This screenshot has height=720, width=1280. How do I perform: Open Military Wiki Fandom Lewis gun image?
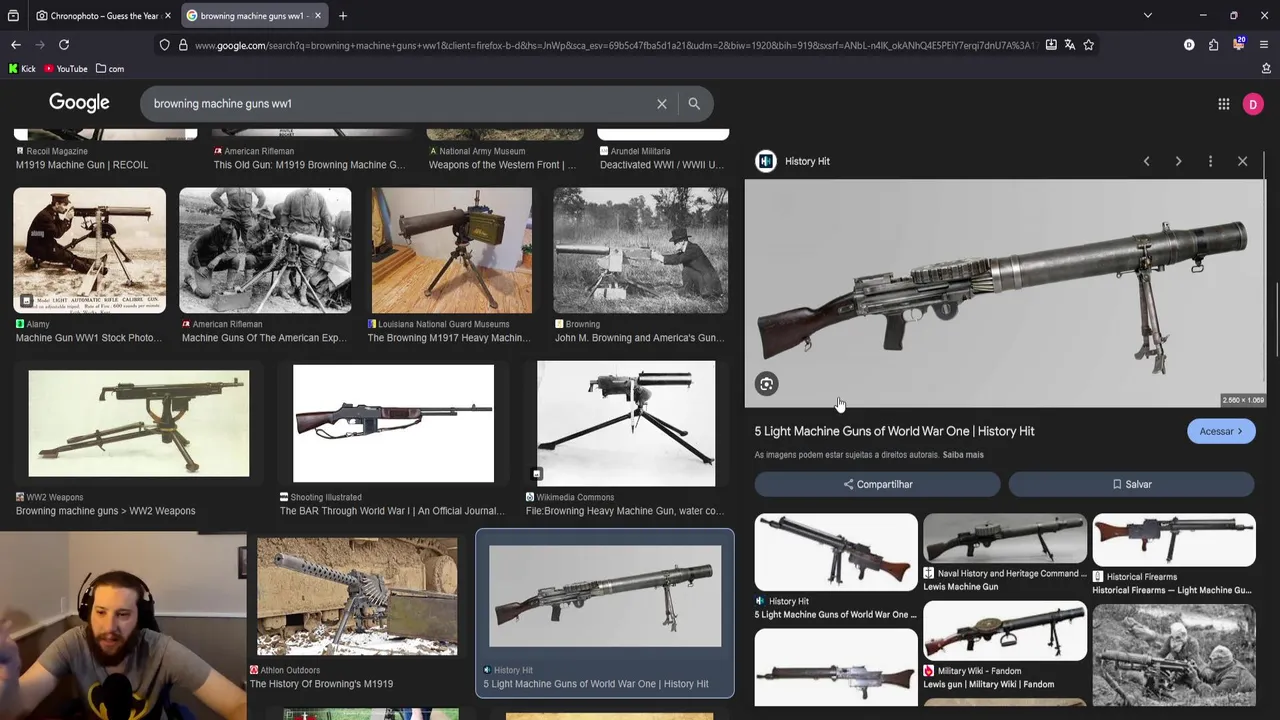click(x=1005, y=631)
